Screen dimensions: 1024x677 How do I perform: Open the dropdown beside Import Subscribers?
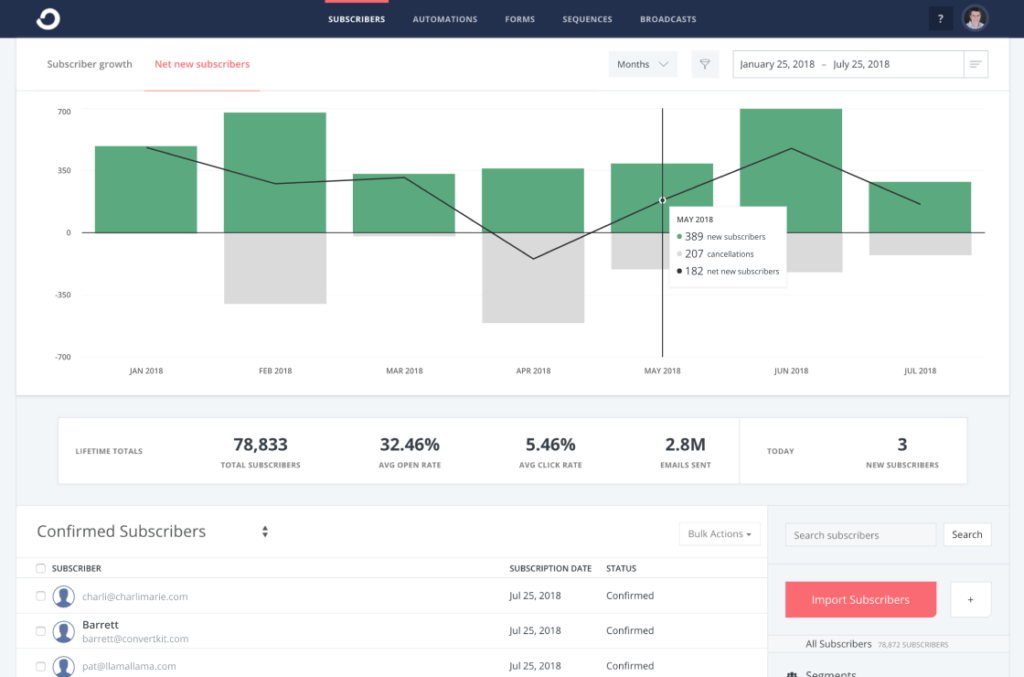point(970,599)
